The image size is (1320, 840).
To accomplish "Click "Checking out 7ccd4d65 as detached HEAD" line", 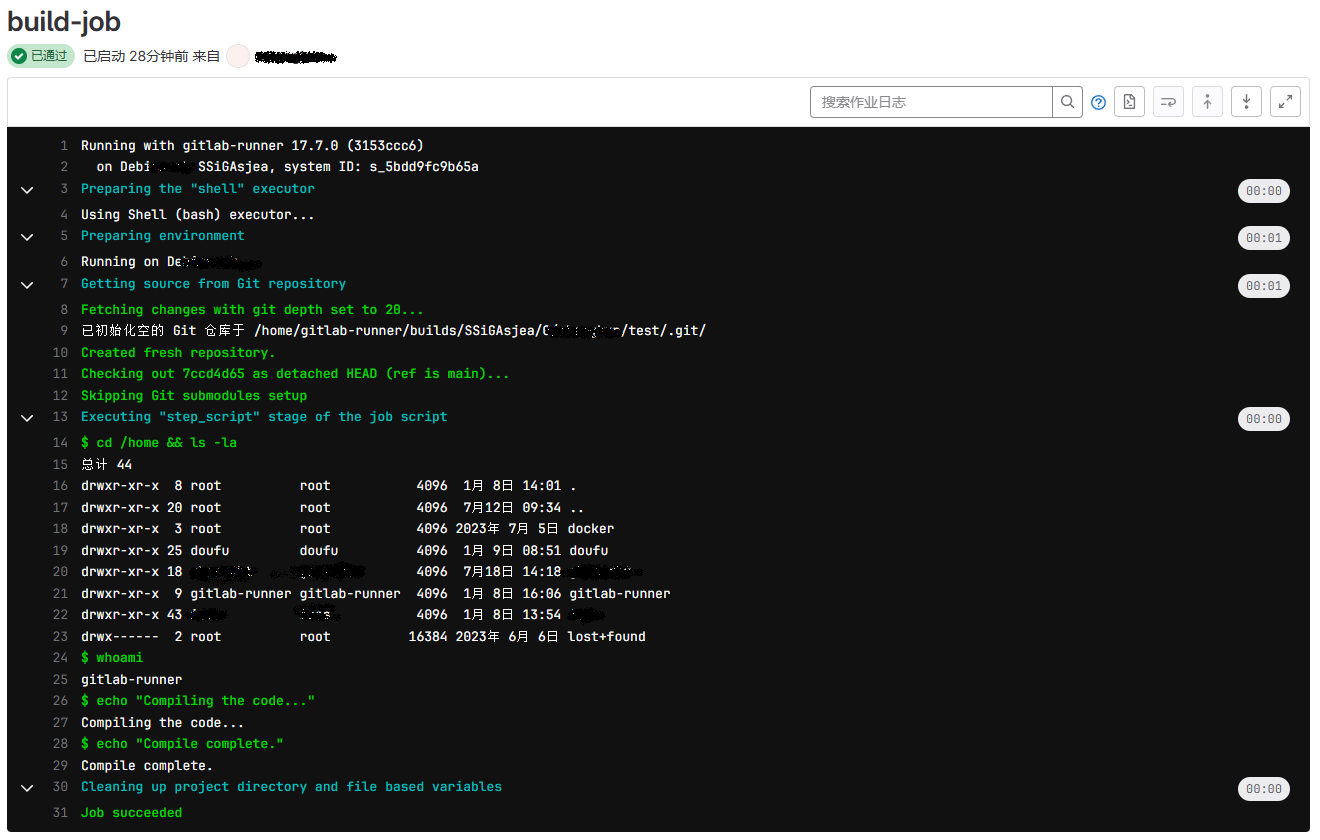I will tap(295, 374).
